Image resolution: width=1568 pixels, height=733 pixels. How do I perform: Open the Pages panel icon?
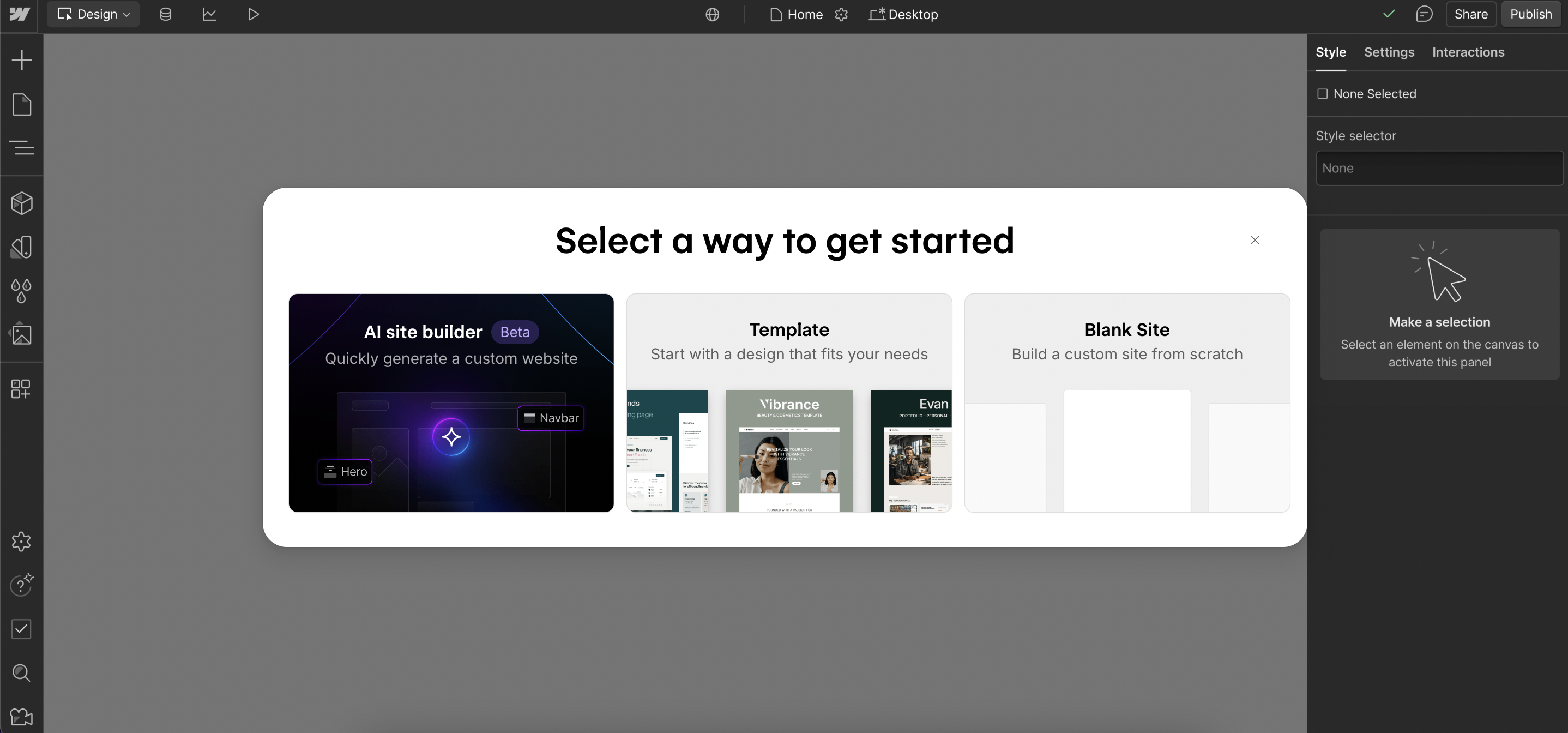pyautogui.click(x=21, y=104)
